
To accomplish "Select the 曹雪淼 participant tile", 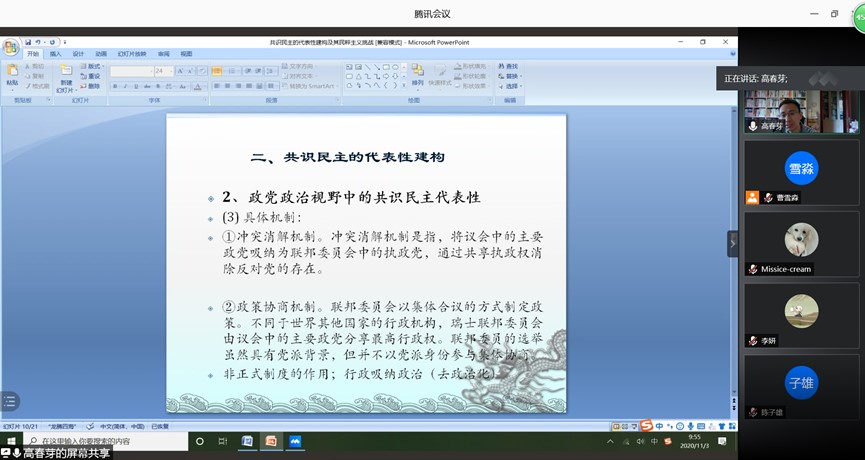I will click(x=801, y=172).
